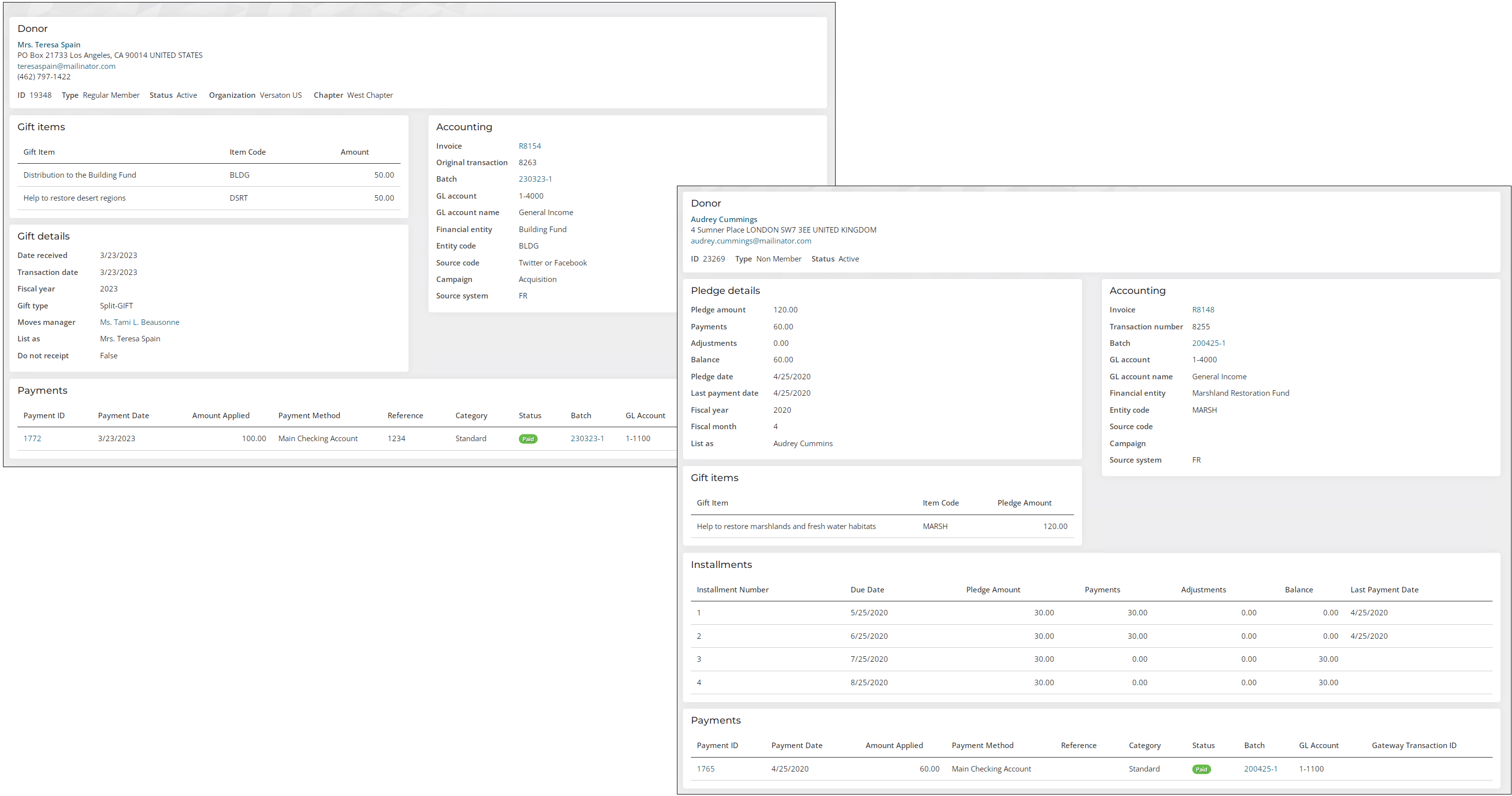
Task: Click item code BLDG in Gift items
Action: tap(239, 175)
